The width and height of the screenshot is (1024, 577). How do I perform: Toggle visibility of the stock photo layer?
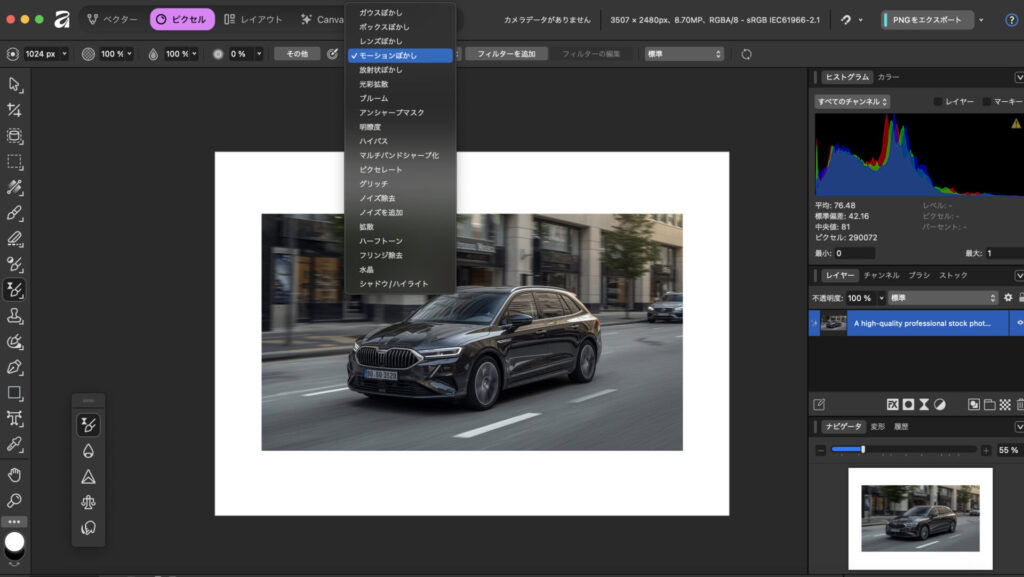(1019, 323)
